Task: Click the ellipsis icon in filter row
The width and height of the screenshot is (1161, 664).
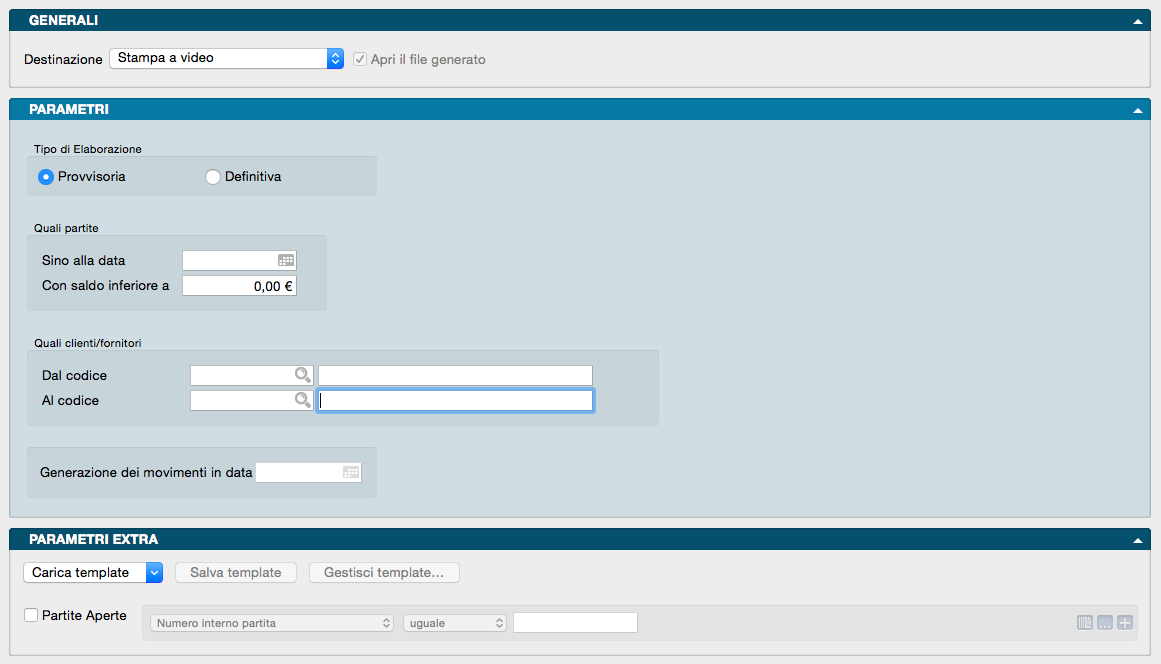Action: pyautogui.click(x=1105, y=623)
